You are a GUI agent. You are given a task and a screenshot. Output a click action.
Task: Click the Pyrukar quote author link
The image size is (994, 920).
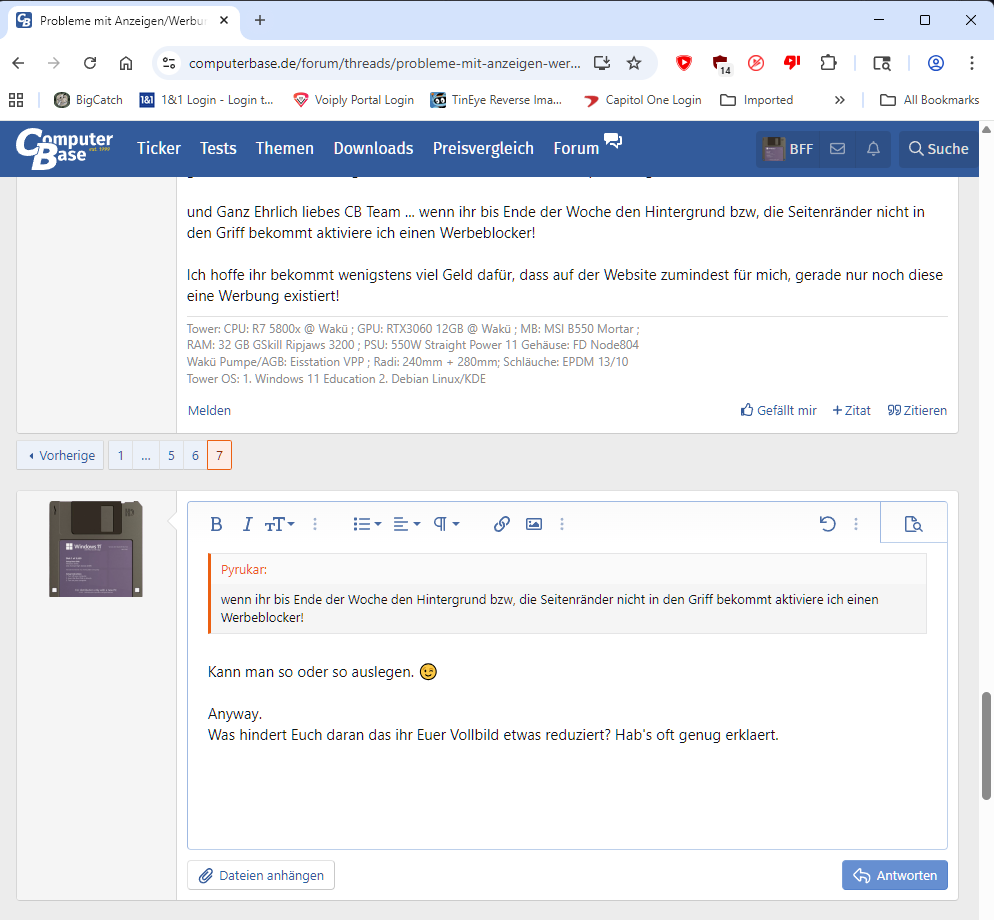point(243,569)
